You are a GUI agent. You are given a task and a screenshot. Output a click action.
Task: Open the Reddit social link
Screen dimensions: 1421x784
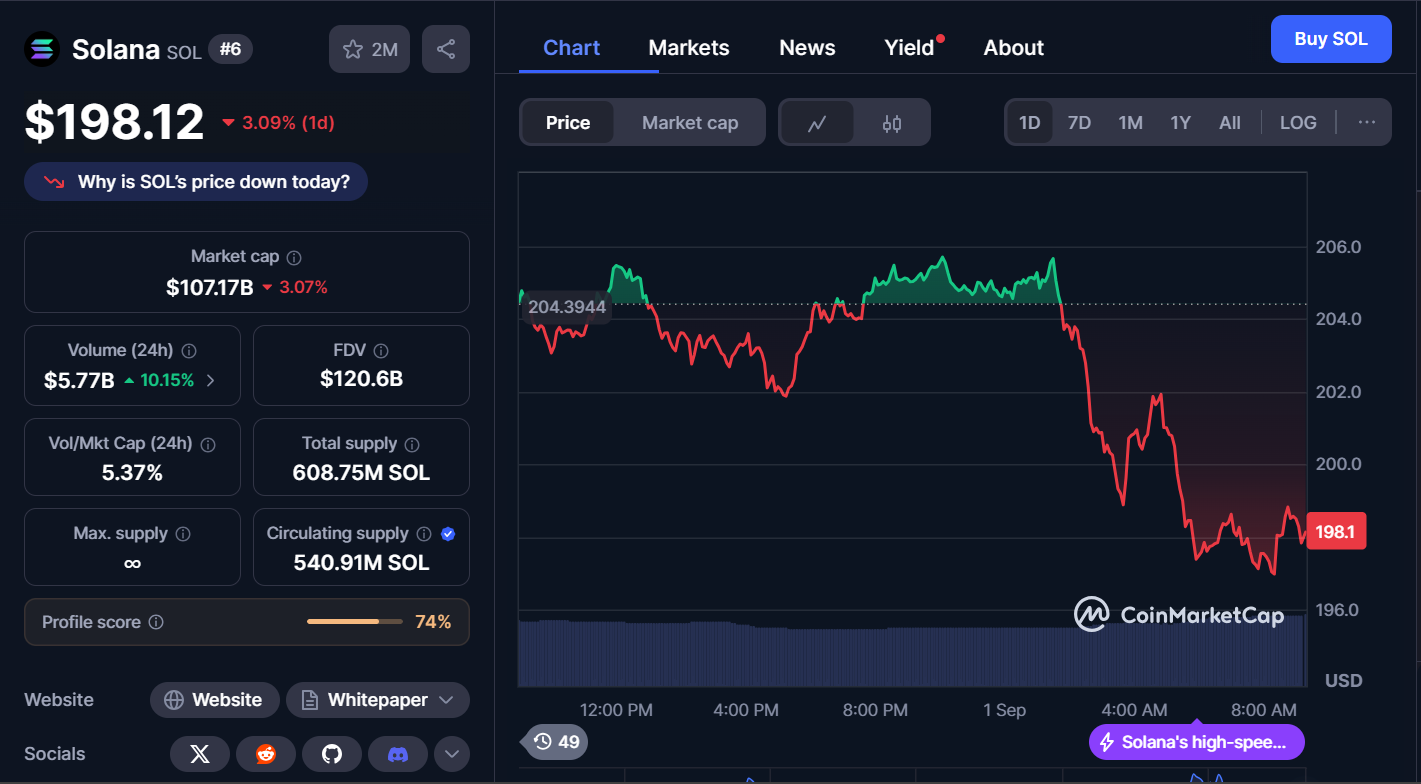tap(266, 754)
